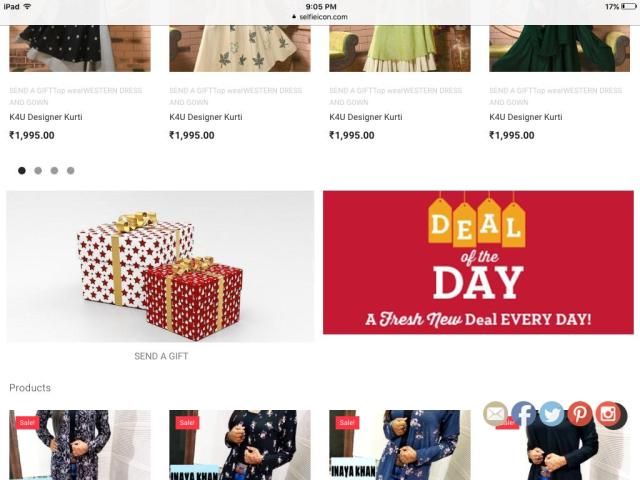
Task: Tap the selfieicon.com address bar
Action: pyautogui.click(x=320, y=17)
